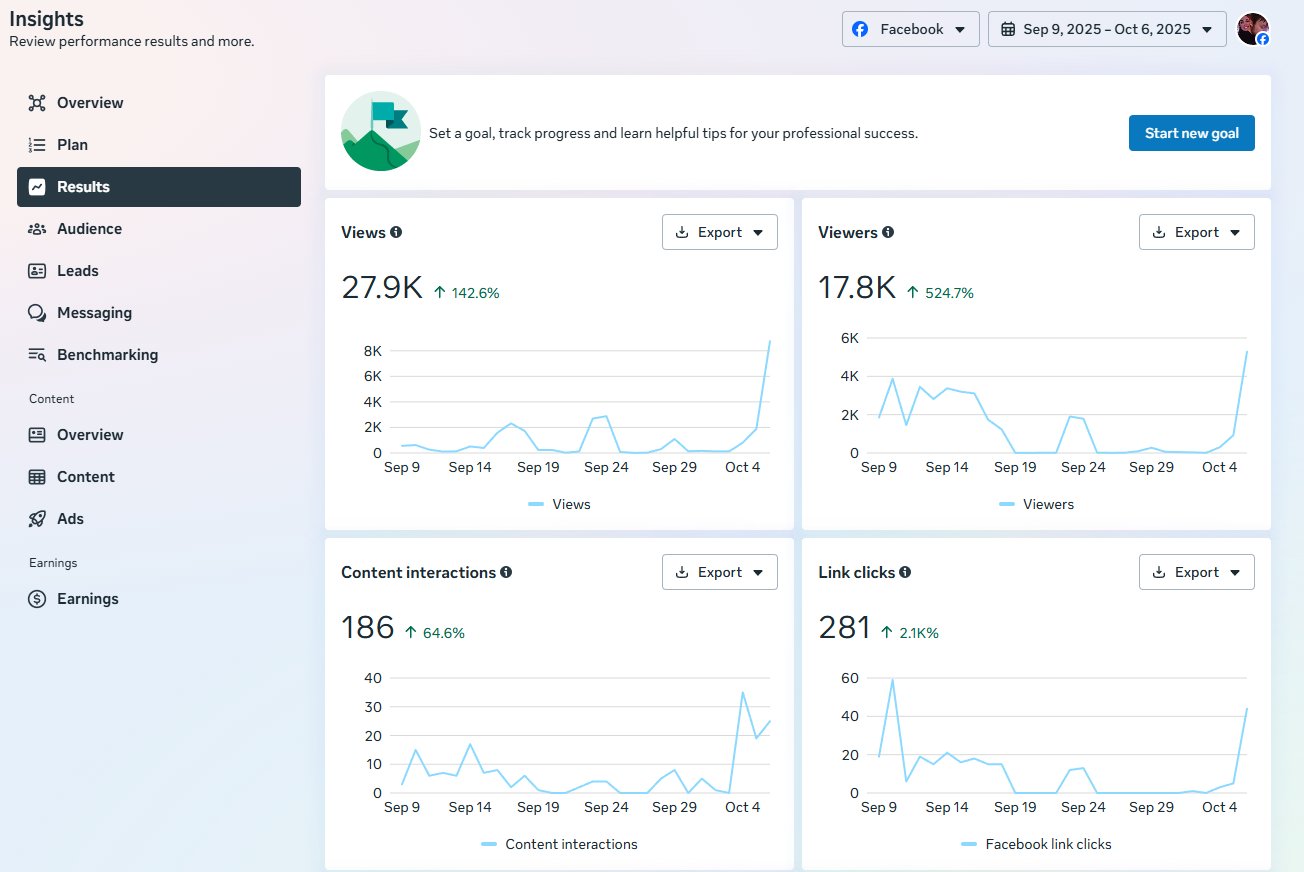This screenshot has height=872, width=1304.
Task: Select the Plan icon in the sidebar
Action: [x=37, y=144]
